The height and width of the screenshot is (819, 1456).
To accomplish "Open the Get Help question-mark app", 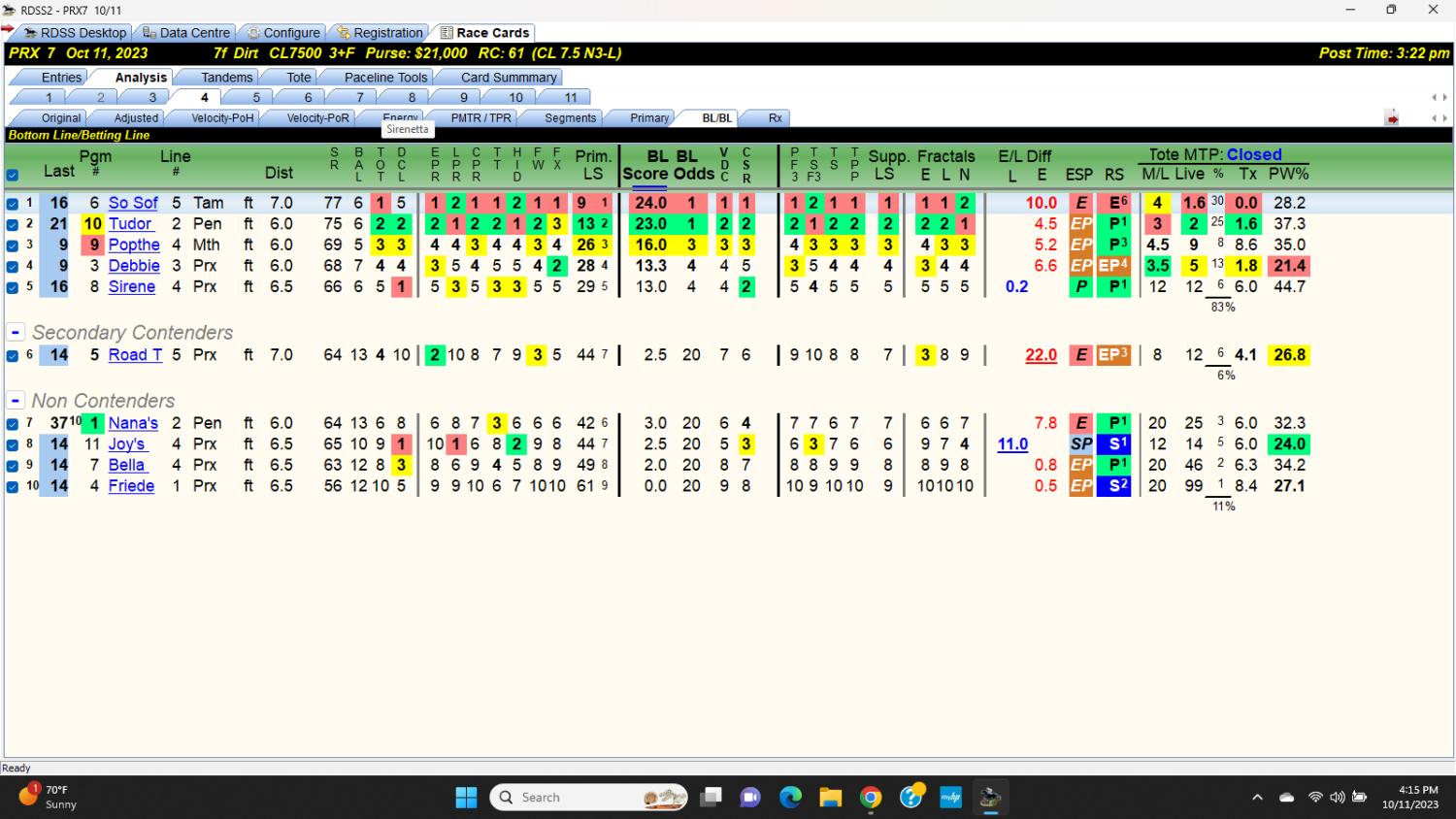I will click(x=910, y=798).
